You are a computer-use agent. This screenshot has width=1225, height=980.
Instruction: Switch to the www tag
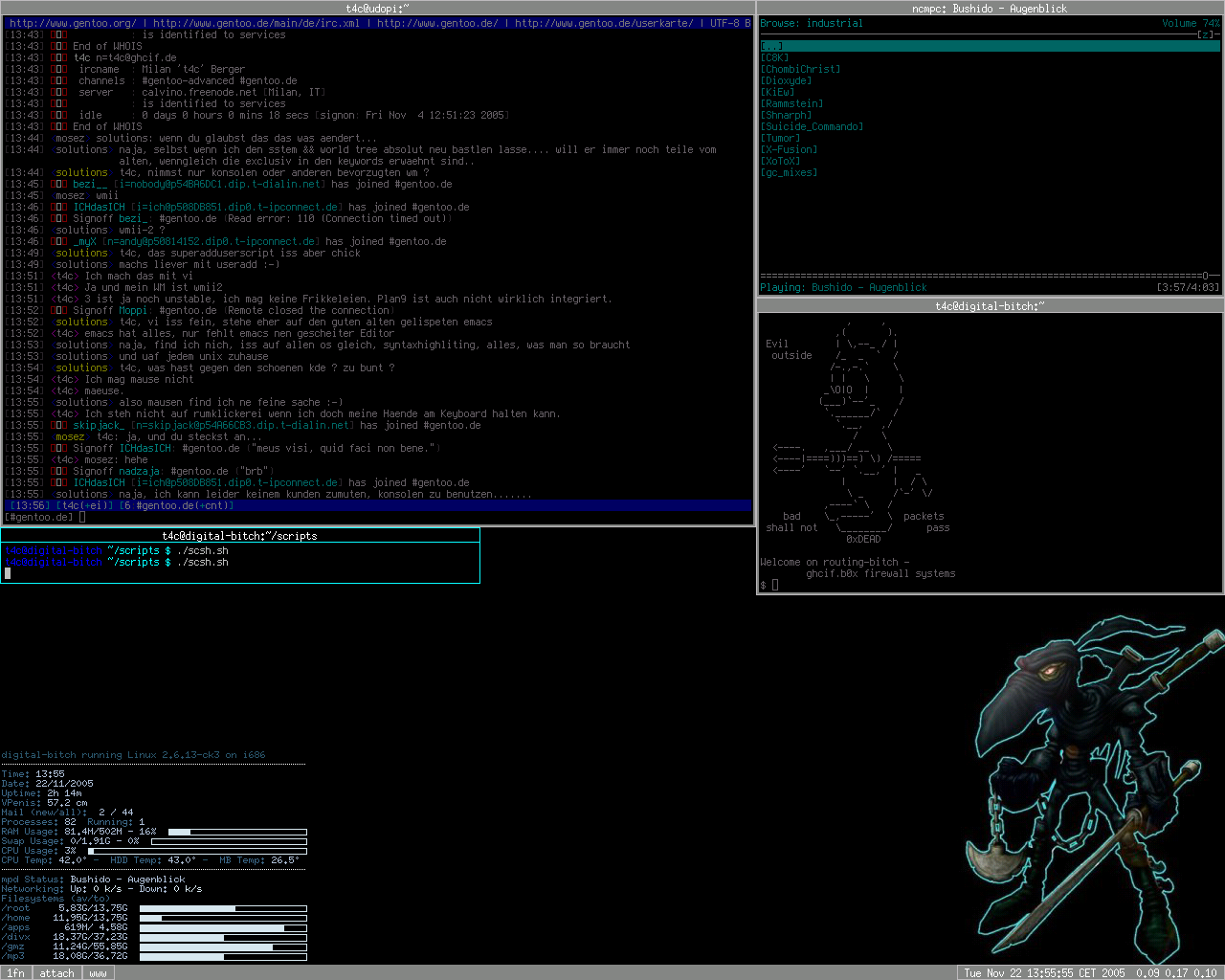[98, 972]
